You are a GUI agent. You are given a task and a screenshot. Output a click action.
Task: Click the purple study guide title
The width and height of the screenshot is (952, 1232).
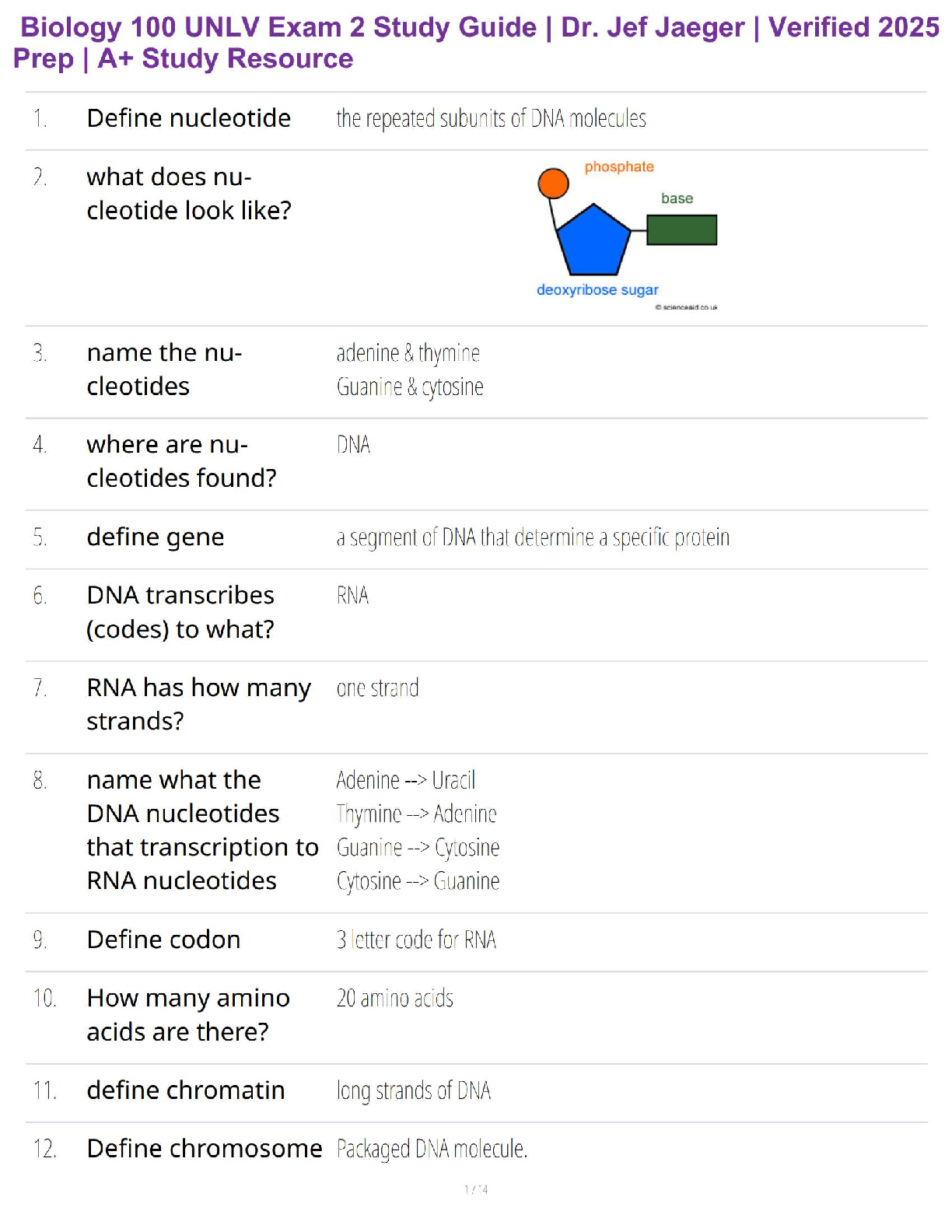point(476,43)
